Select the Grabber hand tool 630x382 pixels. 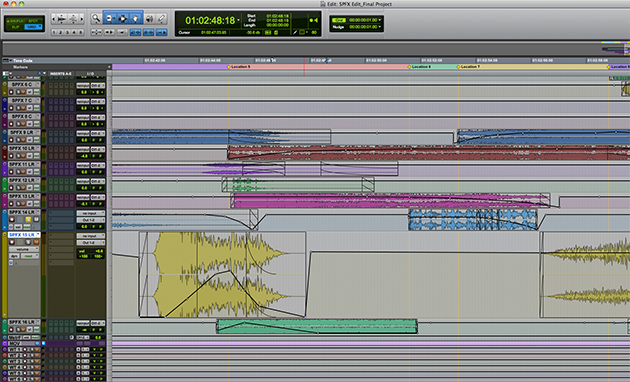pyautogui.click(x=136, y=18)
